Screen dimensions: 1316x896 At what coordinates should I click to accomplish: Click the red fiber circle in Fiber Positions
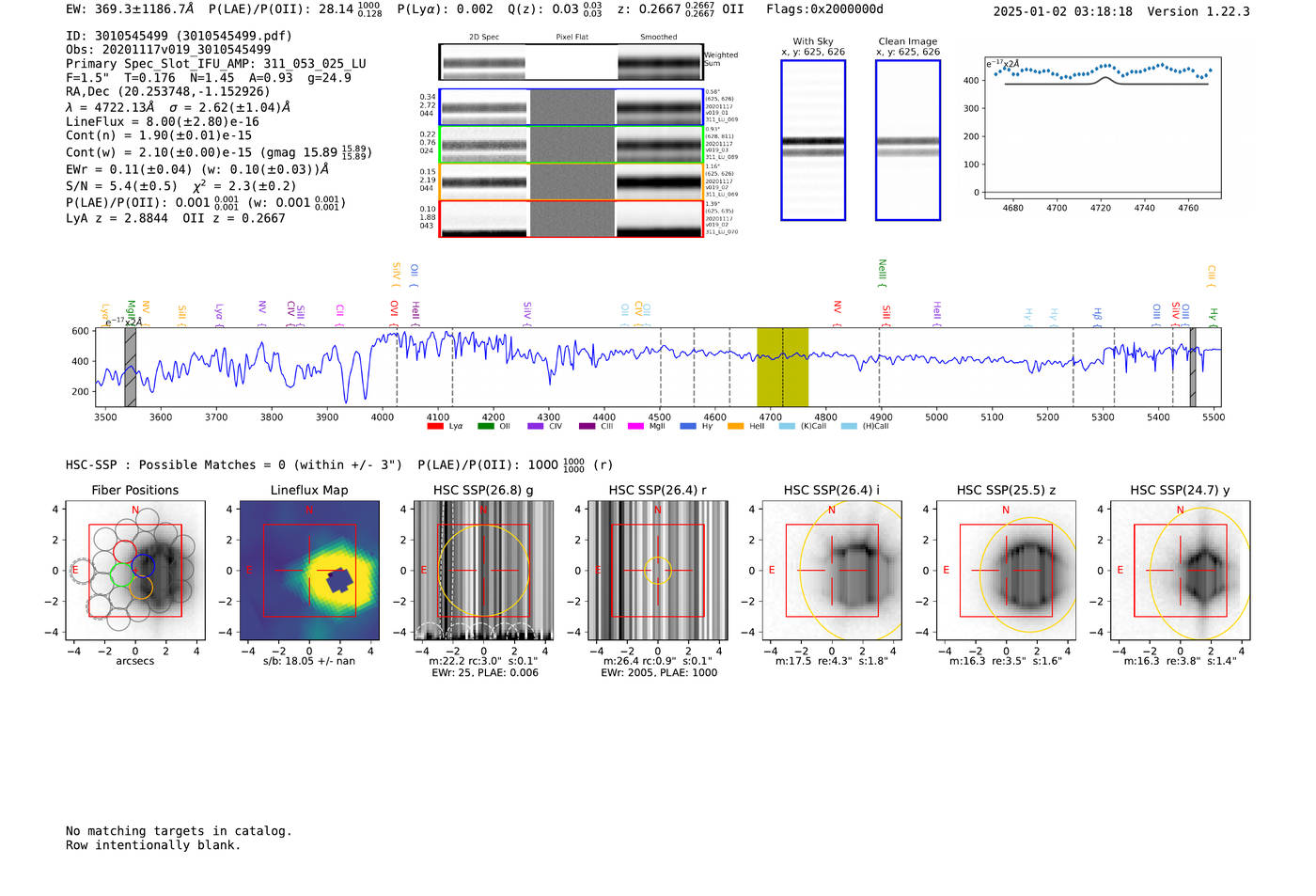124,552
